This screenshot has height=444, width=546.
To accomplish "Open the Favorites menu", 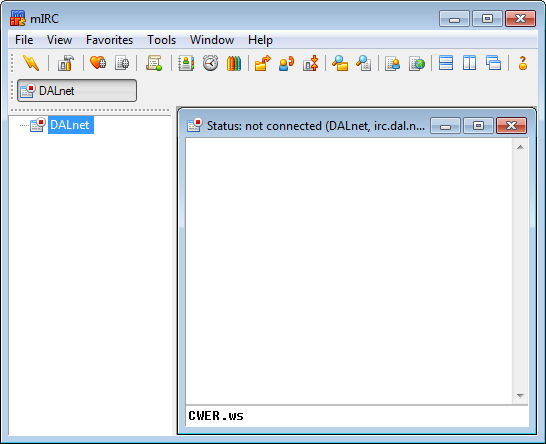I will (109, 40).
